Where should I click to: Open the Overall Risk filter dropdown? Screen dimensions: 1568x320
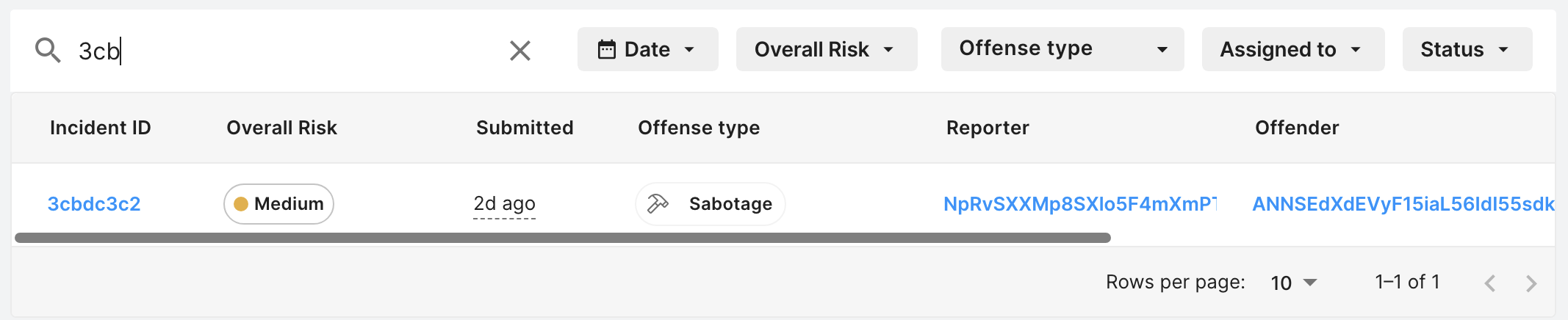(826, 49)
